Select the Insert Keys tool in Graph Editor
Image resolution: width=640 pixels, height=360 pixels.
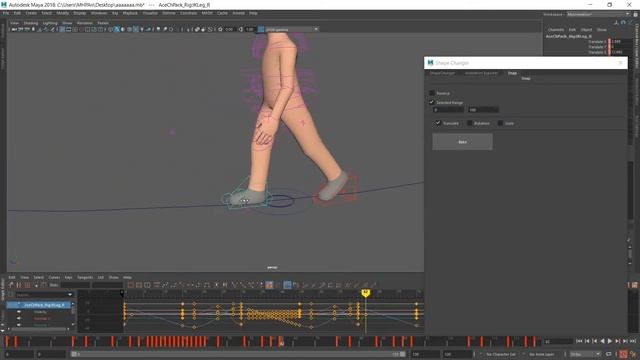coord(19,285)
